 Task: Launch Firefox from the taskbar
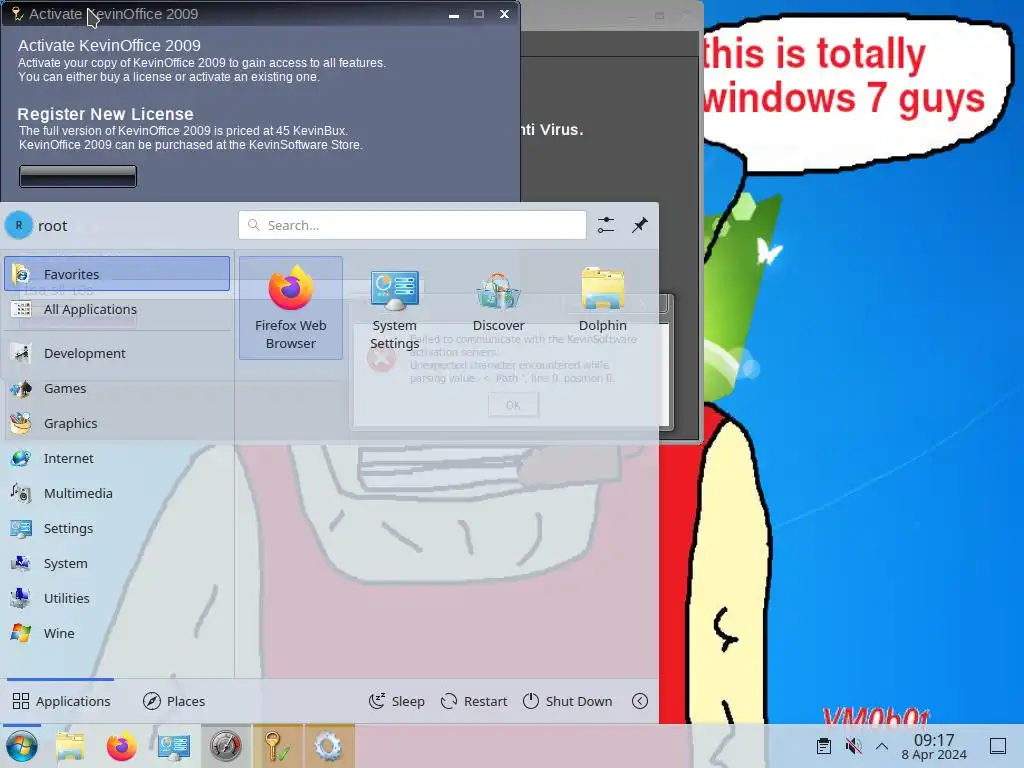point(121,746)
